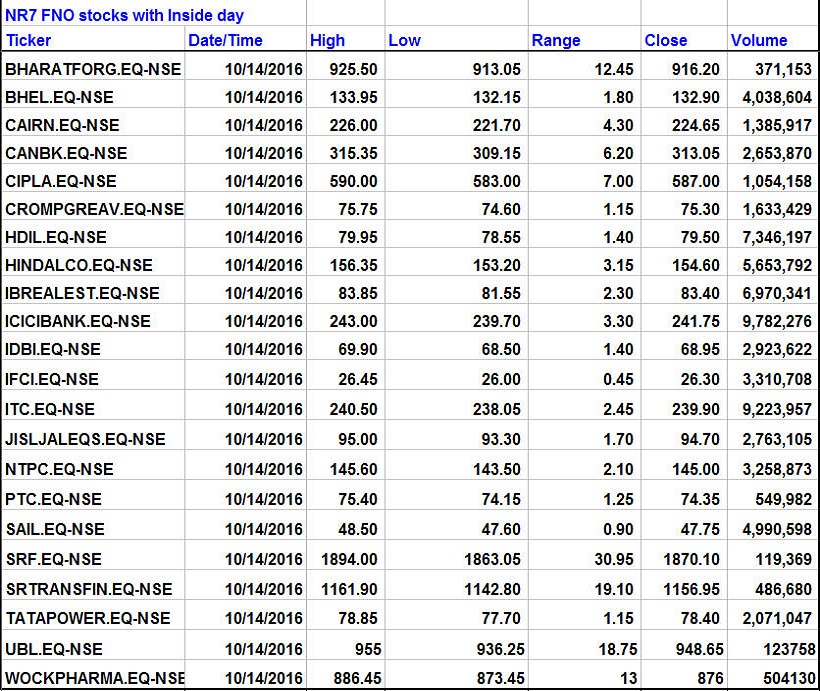Click the CIPLA.EQ-NSE ticker cell
Screen dimensions: 820x691
click(x=61, y=181)
